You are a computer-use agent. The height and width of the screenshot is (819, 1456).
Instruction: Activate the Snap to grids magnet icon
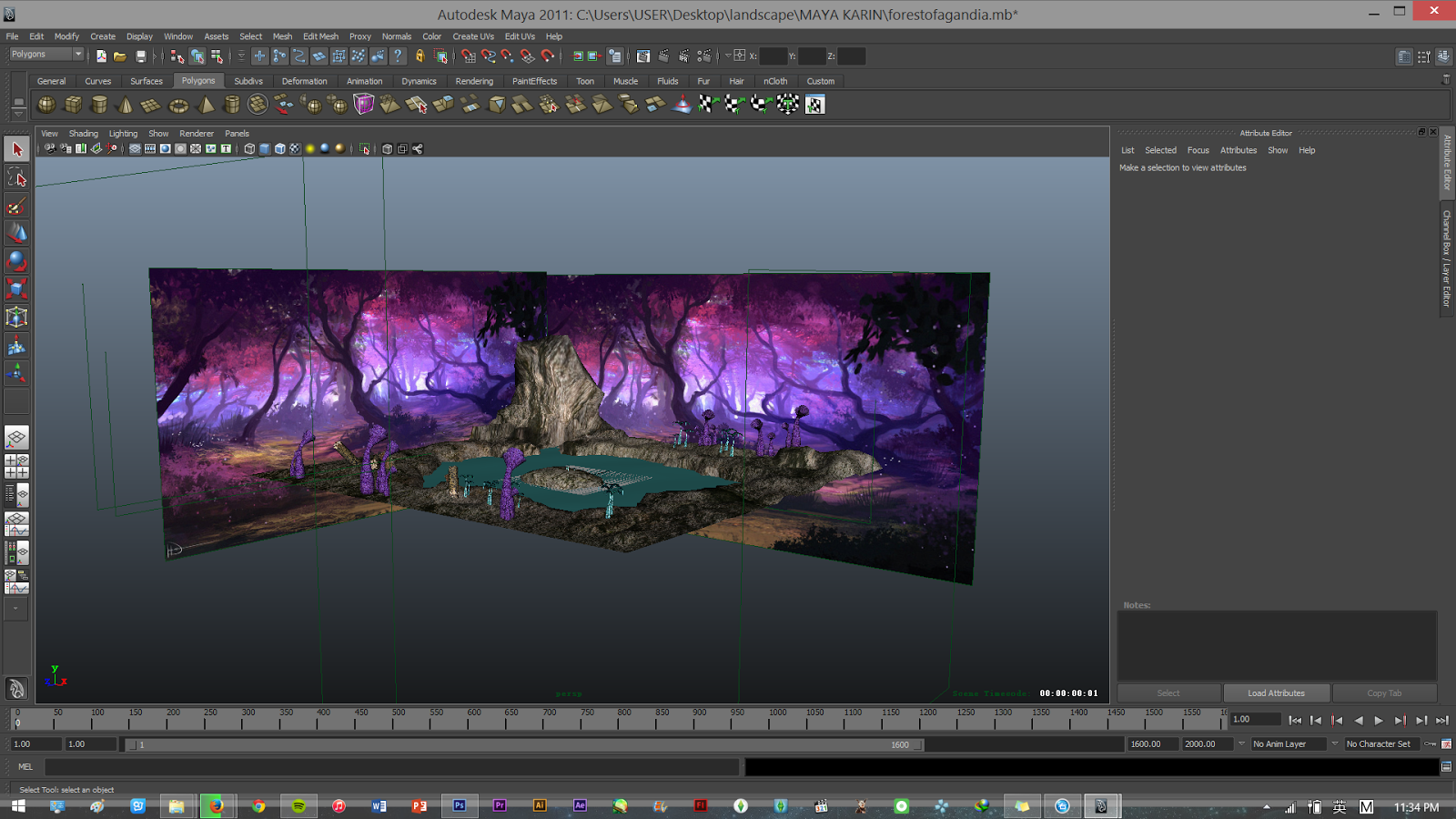tap(468, 56)
